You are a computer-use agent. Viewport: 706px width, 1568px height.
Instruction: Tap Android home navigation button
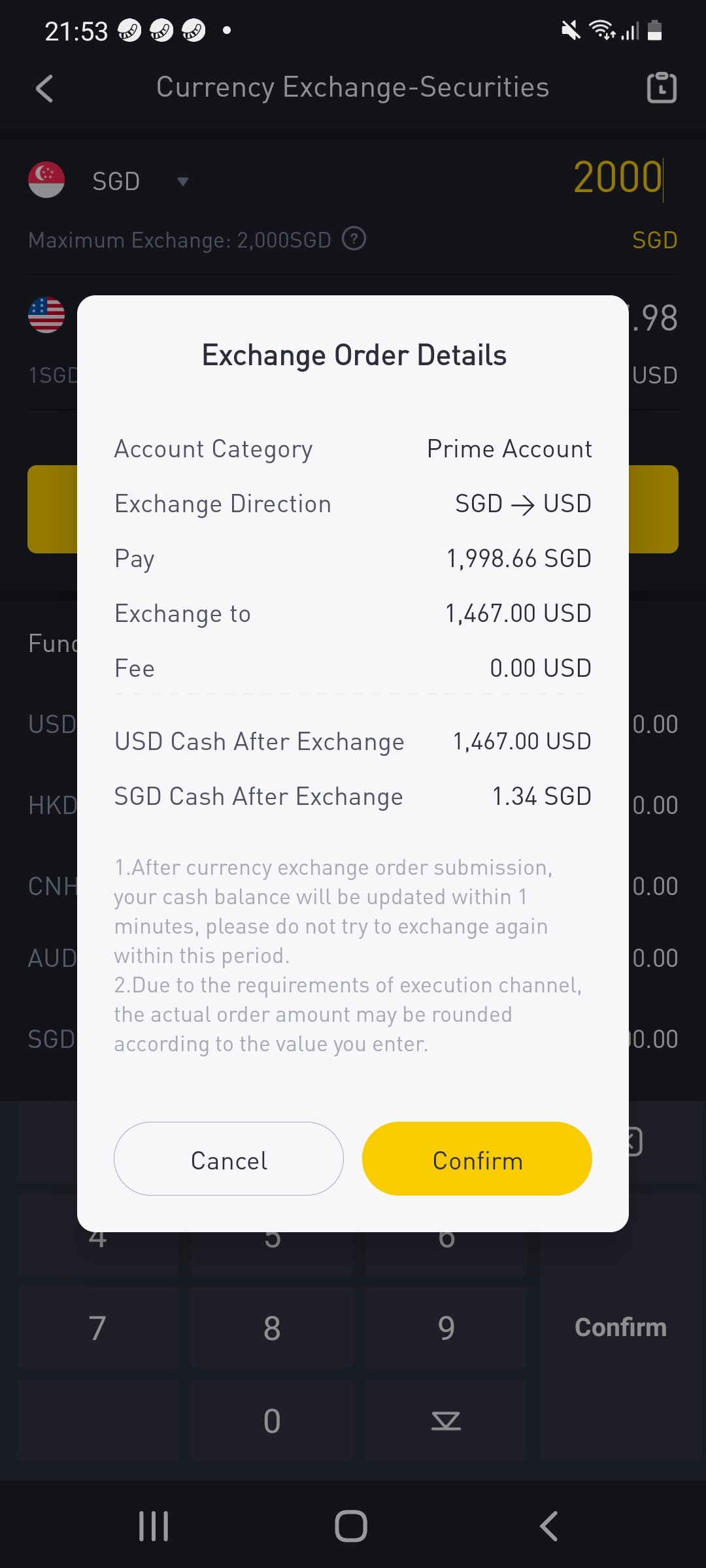[351, 1526]
